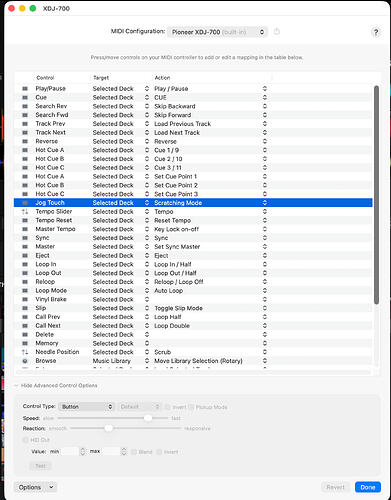This screenshot has height=500, width=391.
Task: Select the Hot Cue A row with Cue 1 / 9
Action: click(x=193, y=150)
